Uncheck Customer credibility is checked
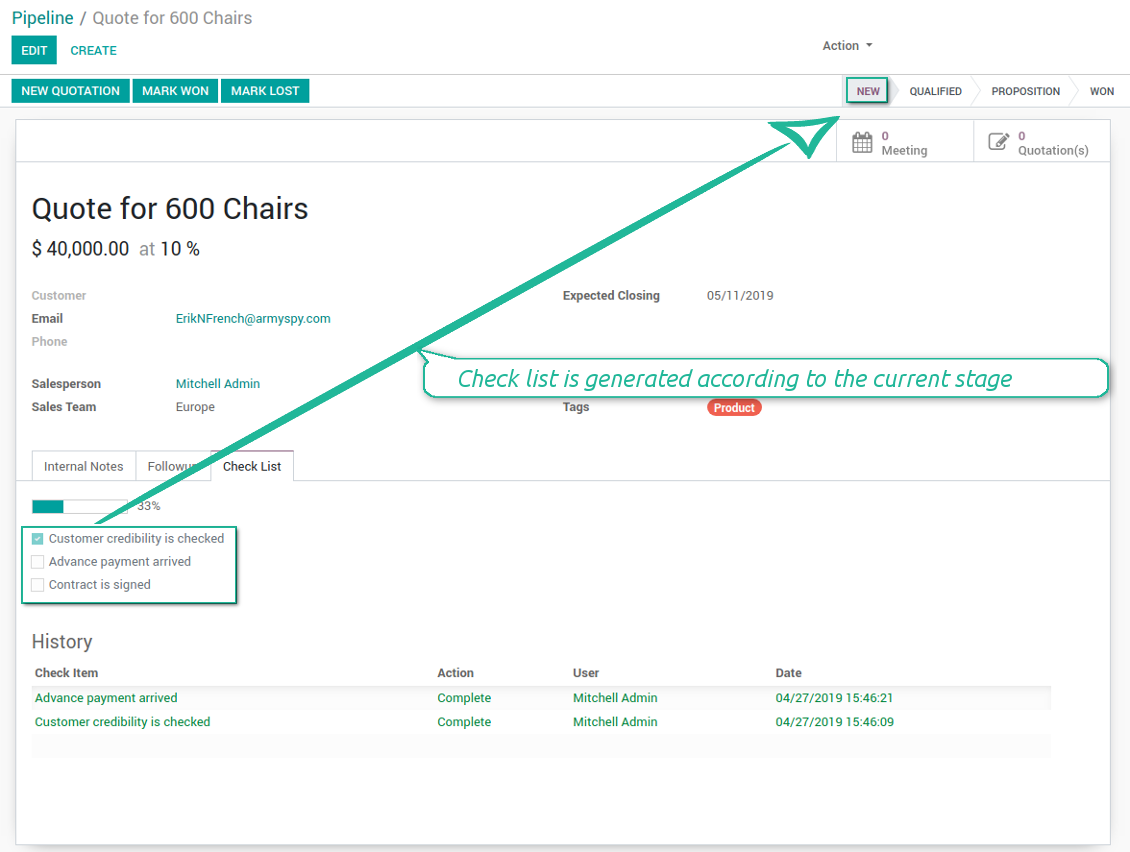Screen dimensions: 1130x852 tap(37, 538)
